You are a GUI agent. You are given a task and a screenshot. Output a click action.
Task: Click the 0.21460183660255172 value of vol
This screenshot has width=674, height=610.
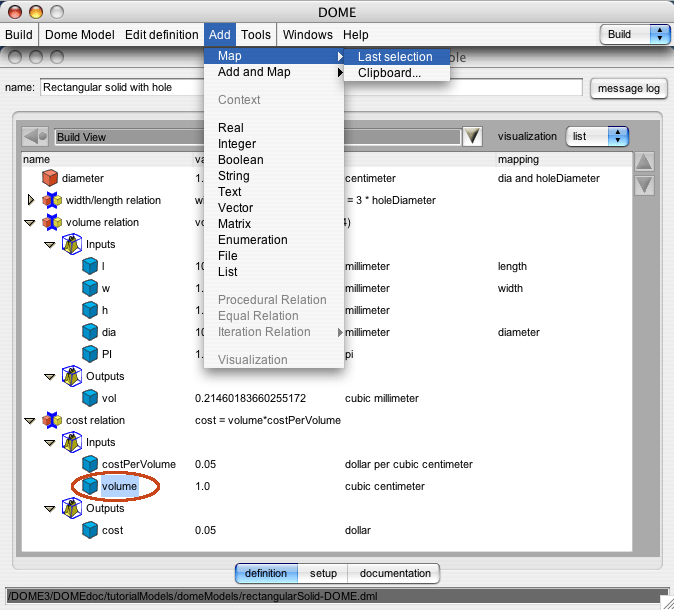pyautogui.click(x=250, y=398)
